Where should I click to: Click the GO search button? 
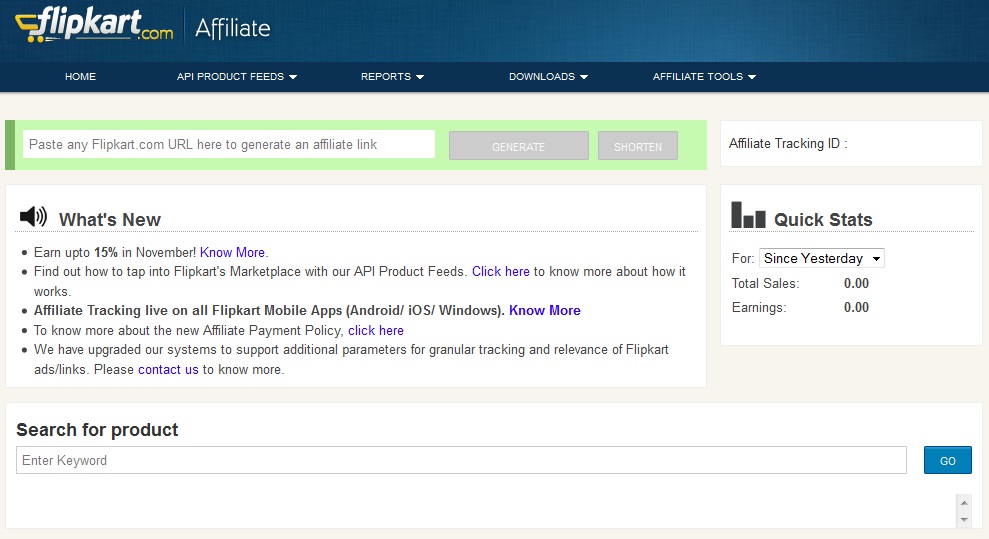[947, 460]
